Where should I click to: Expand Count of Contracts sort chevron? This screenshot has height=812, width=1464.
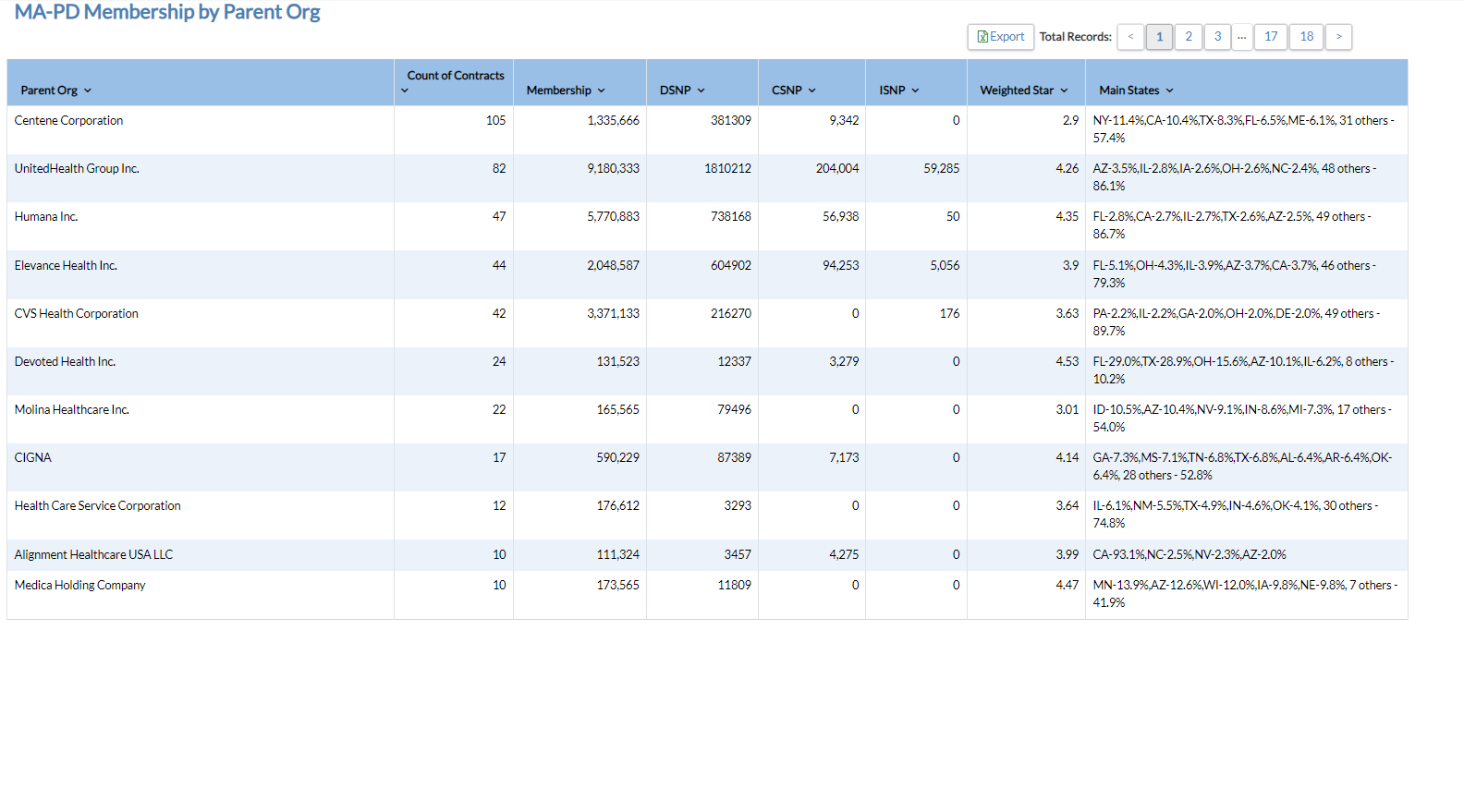click(x=405, y=91)
